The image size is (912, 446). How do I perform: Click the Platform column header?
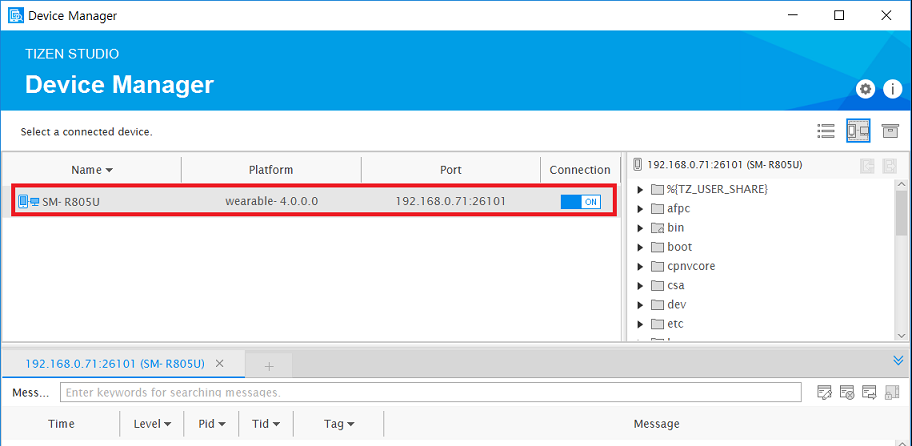click(270, 170)
